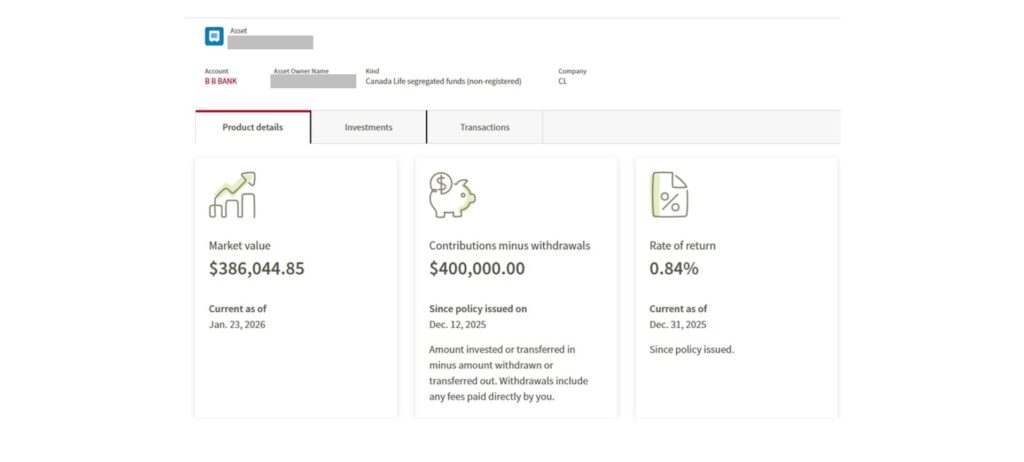Click the Jan. 23, 2026 current date
Viewport: 1024px width, 462px height.
click(x=238, y=325)
